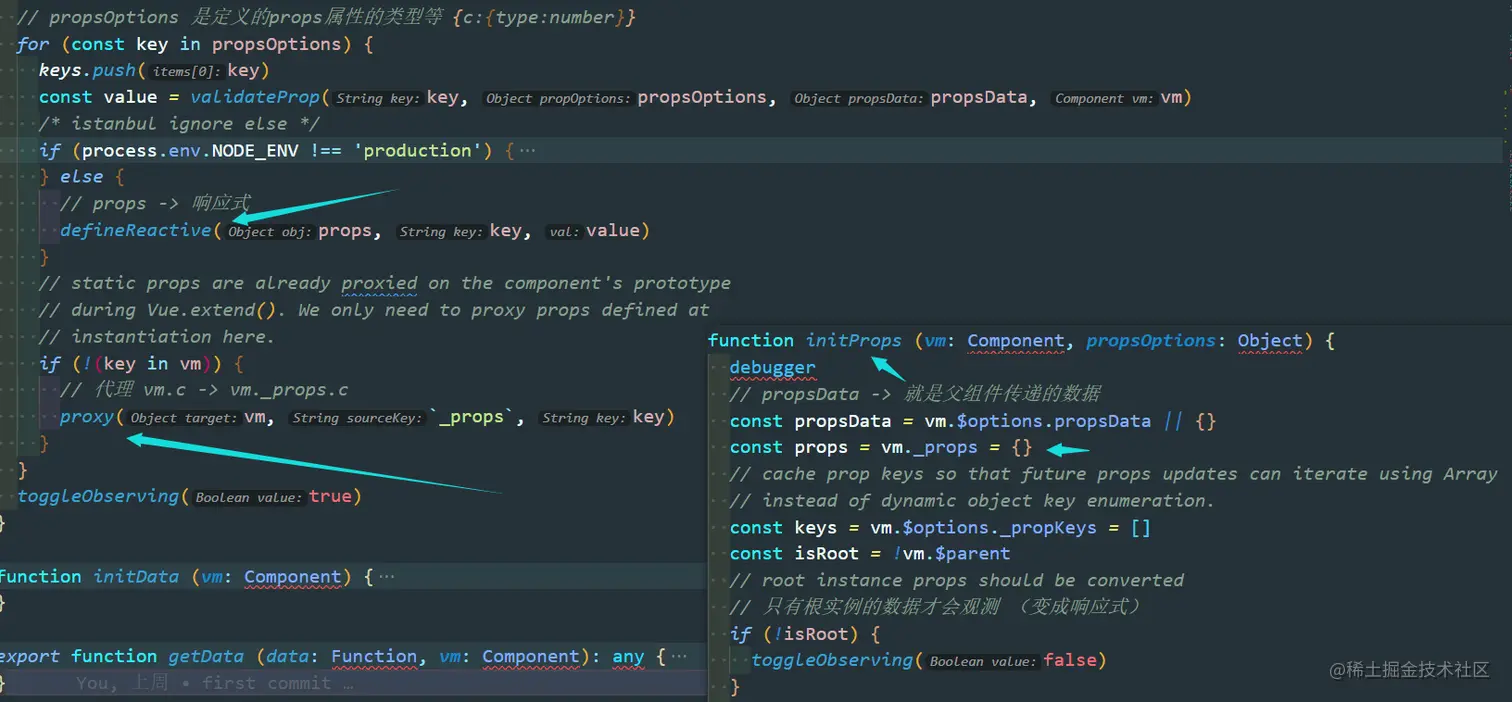The width and height of the screenshot is (1512, 702).
Task: Click the 'for (const key in propsOptions)' line
Action: point(196,44)
